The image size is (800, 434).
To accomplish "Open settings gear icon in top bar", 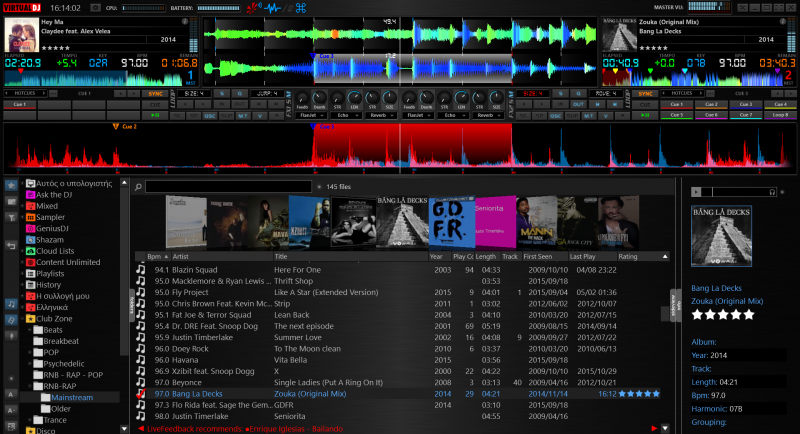I will (x=95, y=8).
